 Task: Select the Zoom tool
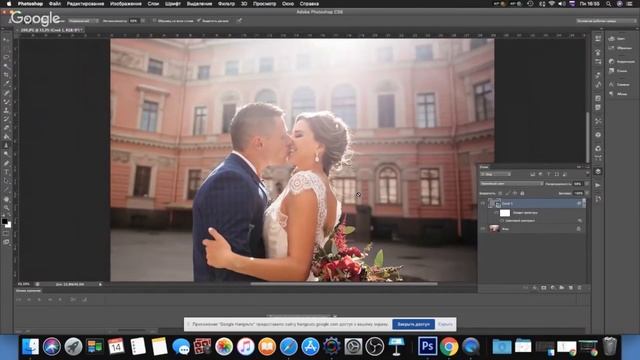coord(6,208)
